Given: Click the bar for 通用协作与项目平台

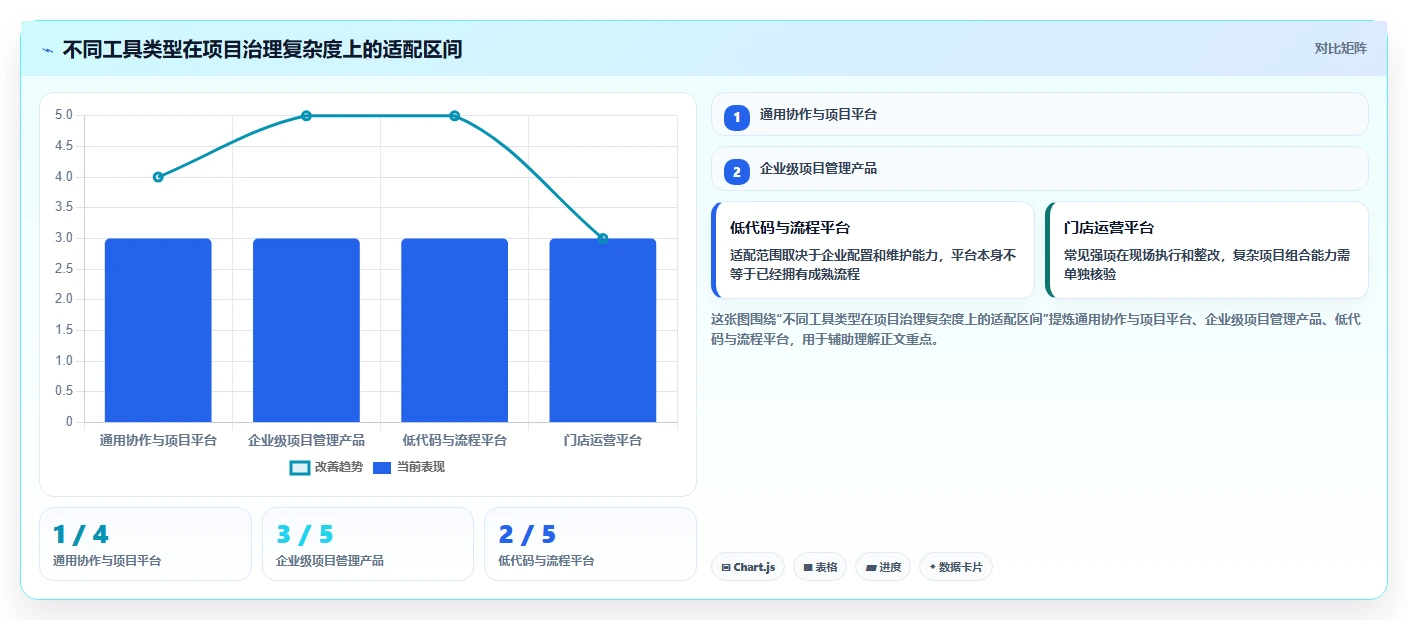Looking at the screenshot, I should click(x=158, y=330).
